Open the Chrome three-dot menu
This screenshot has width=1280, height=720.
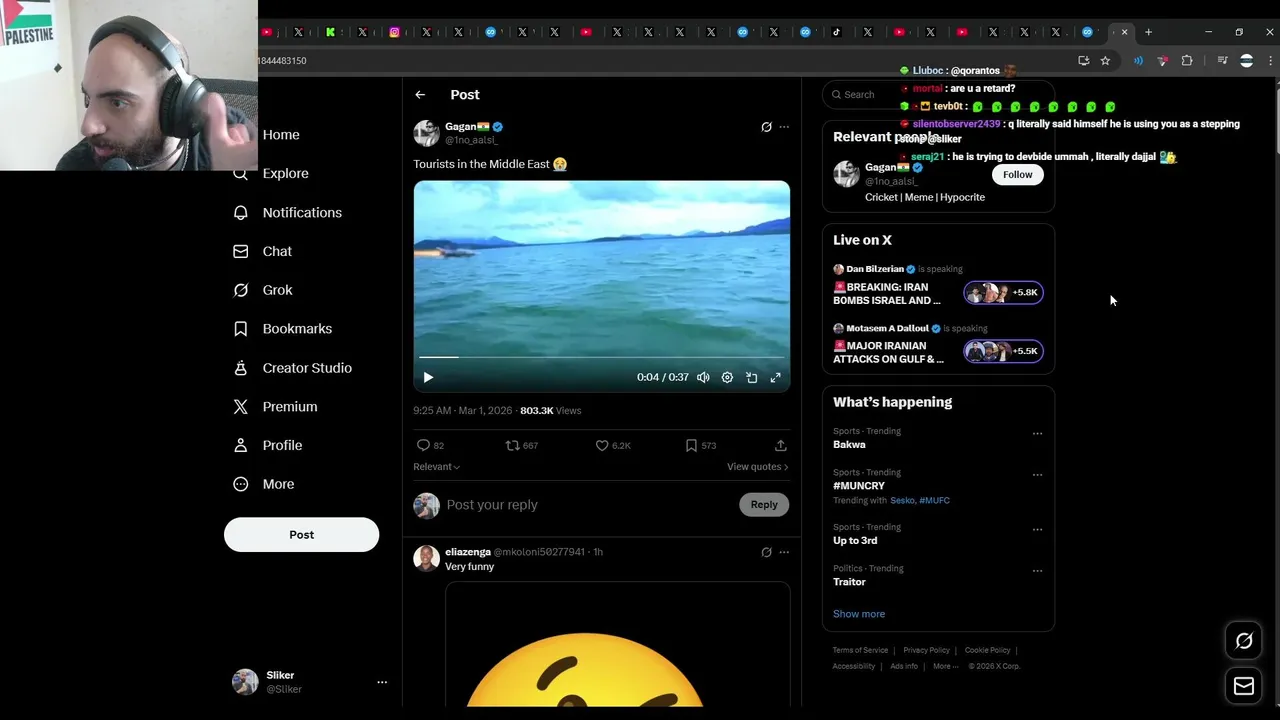[1271, 61]
